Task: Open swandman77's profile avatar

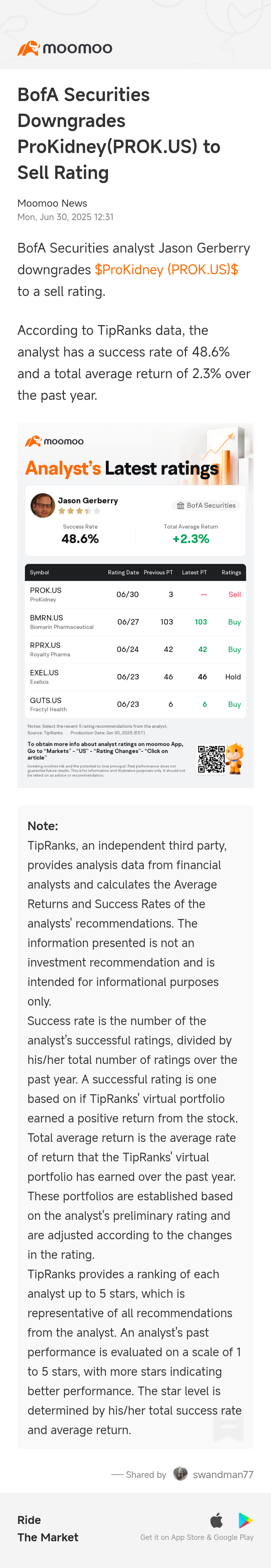Action: pos(180,1473)
